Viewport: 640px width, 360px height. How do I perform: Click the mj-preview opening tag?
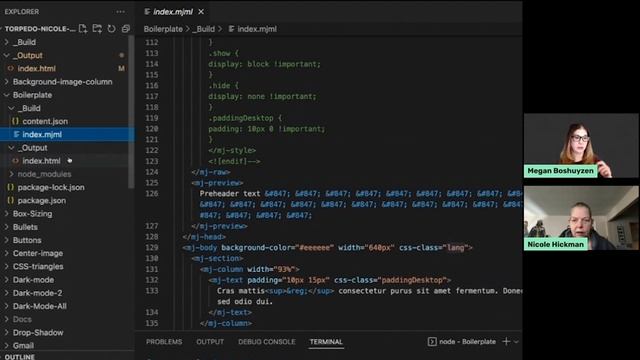[217, 183]
